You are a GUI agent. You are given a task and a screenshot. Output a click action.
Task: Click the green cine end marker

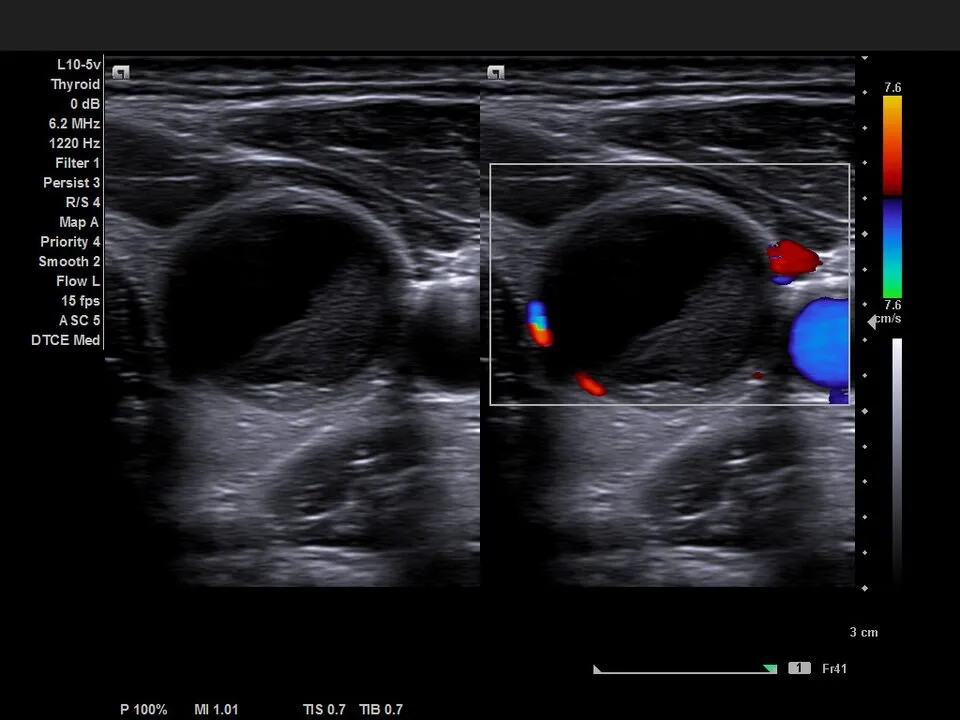click(769, 669)
